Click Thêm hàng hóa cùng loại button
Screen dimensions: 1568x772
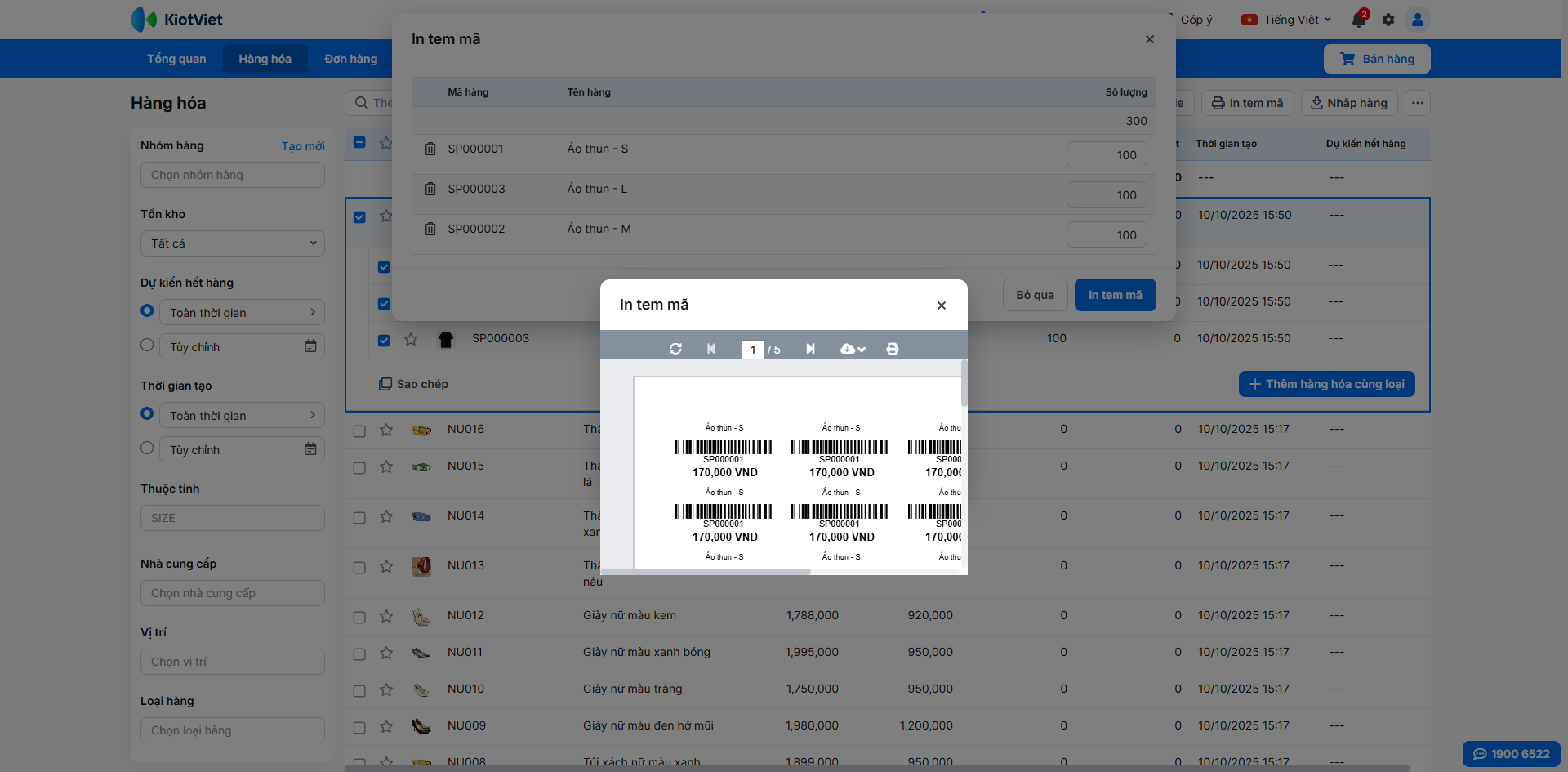pyautogui.click(x=1327, y=384)
